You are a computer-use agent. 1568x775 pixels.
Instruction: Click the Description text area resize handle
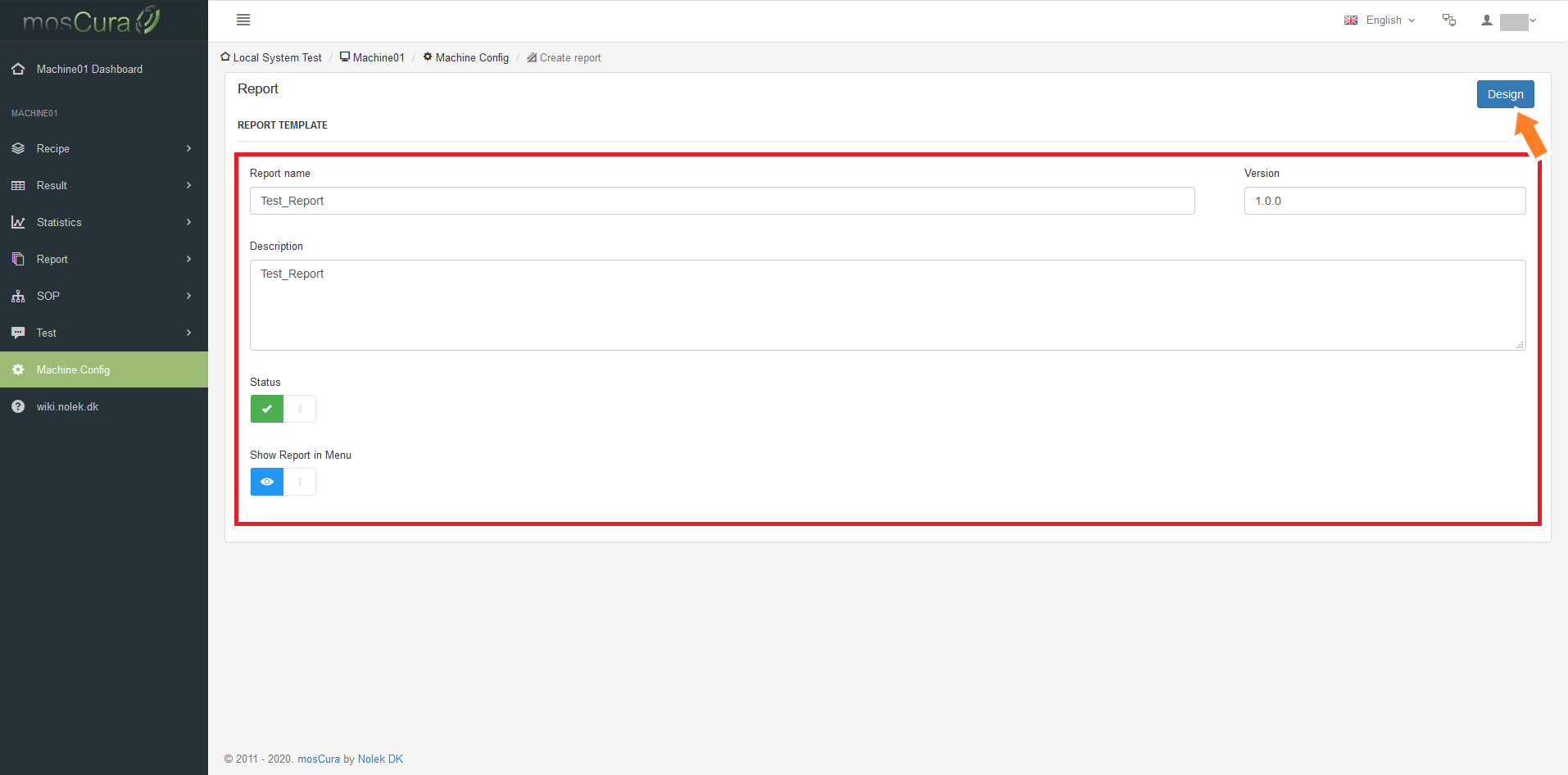pos(1520,345)
